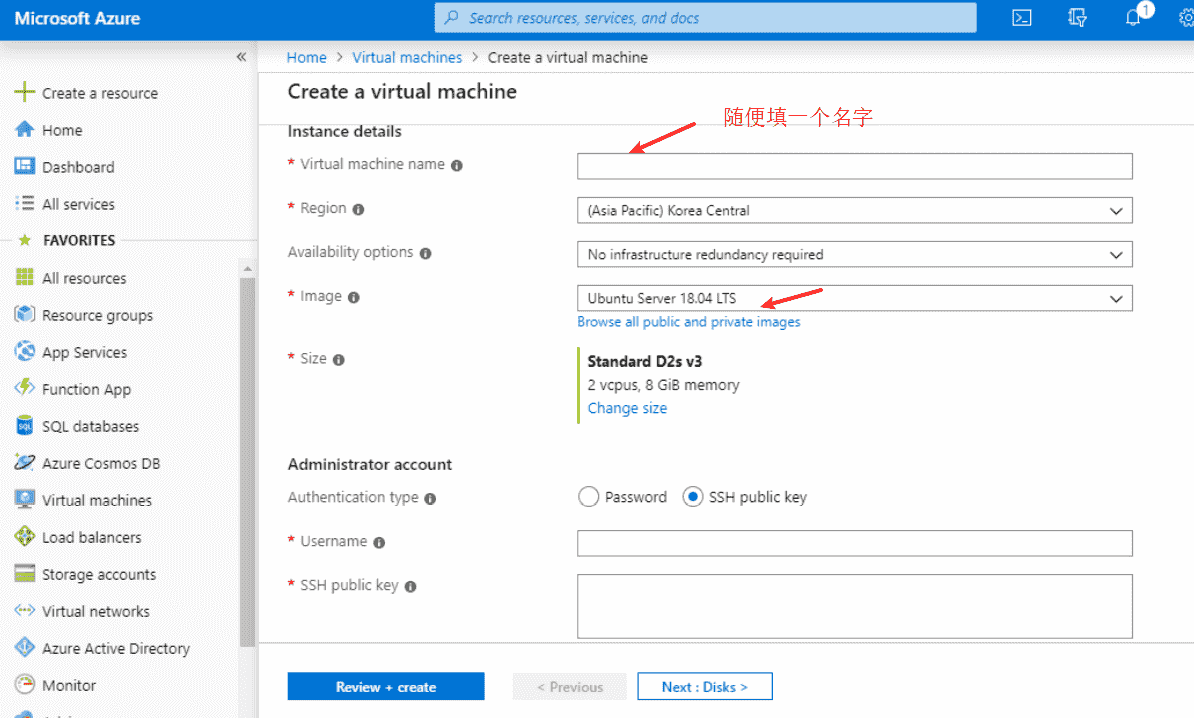Click the Virtual machines monitor icon

[x=24, y=499]
